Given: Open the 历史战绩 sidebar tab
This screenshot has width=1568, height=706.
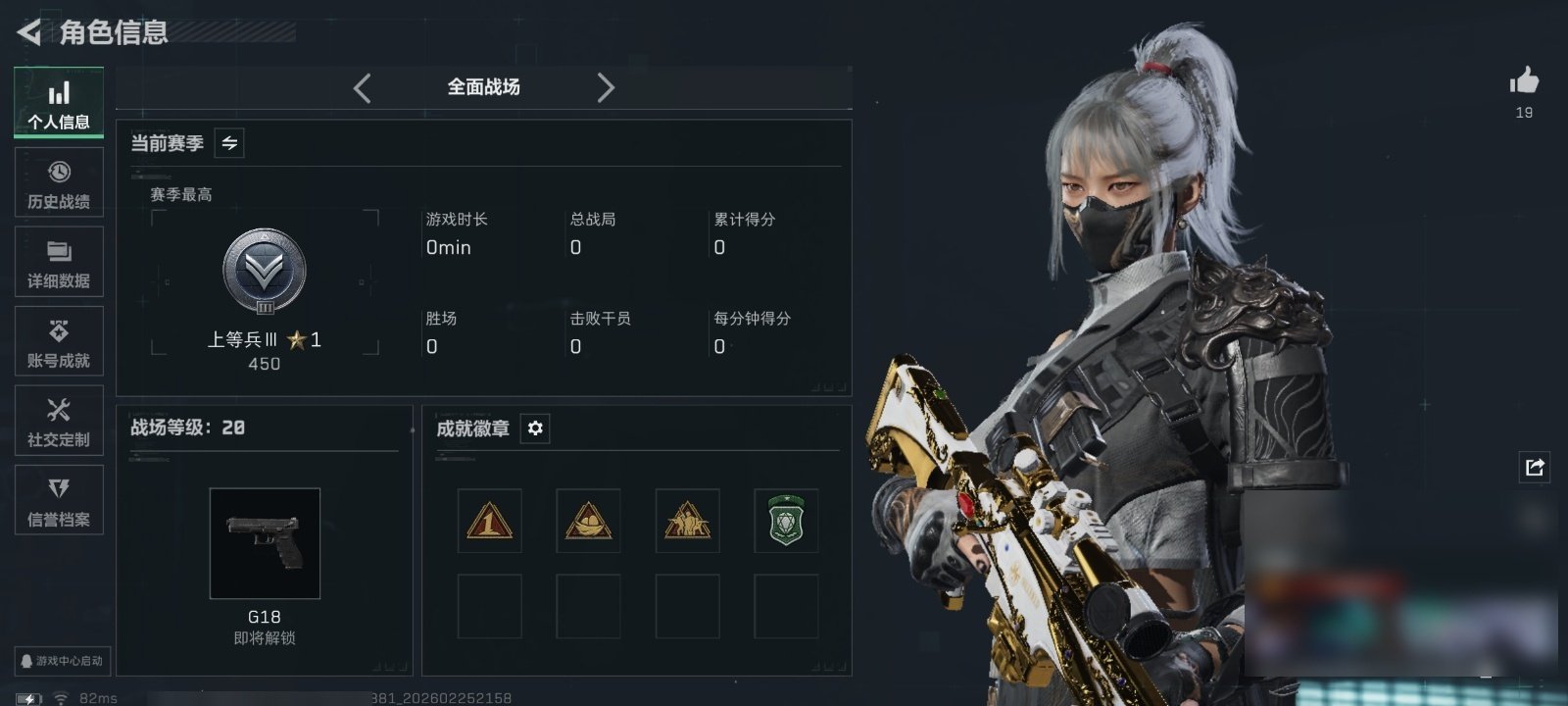Looking at the screenshot, I should click(59, 182).
